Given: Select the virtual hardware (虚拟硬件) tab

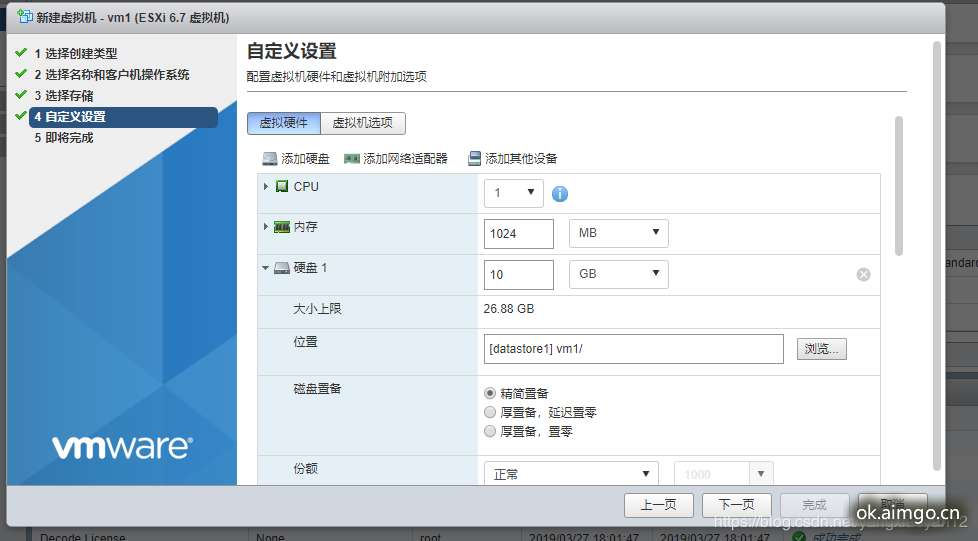Looking at the screenshot, I should pos(284,123).
